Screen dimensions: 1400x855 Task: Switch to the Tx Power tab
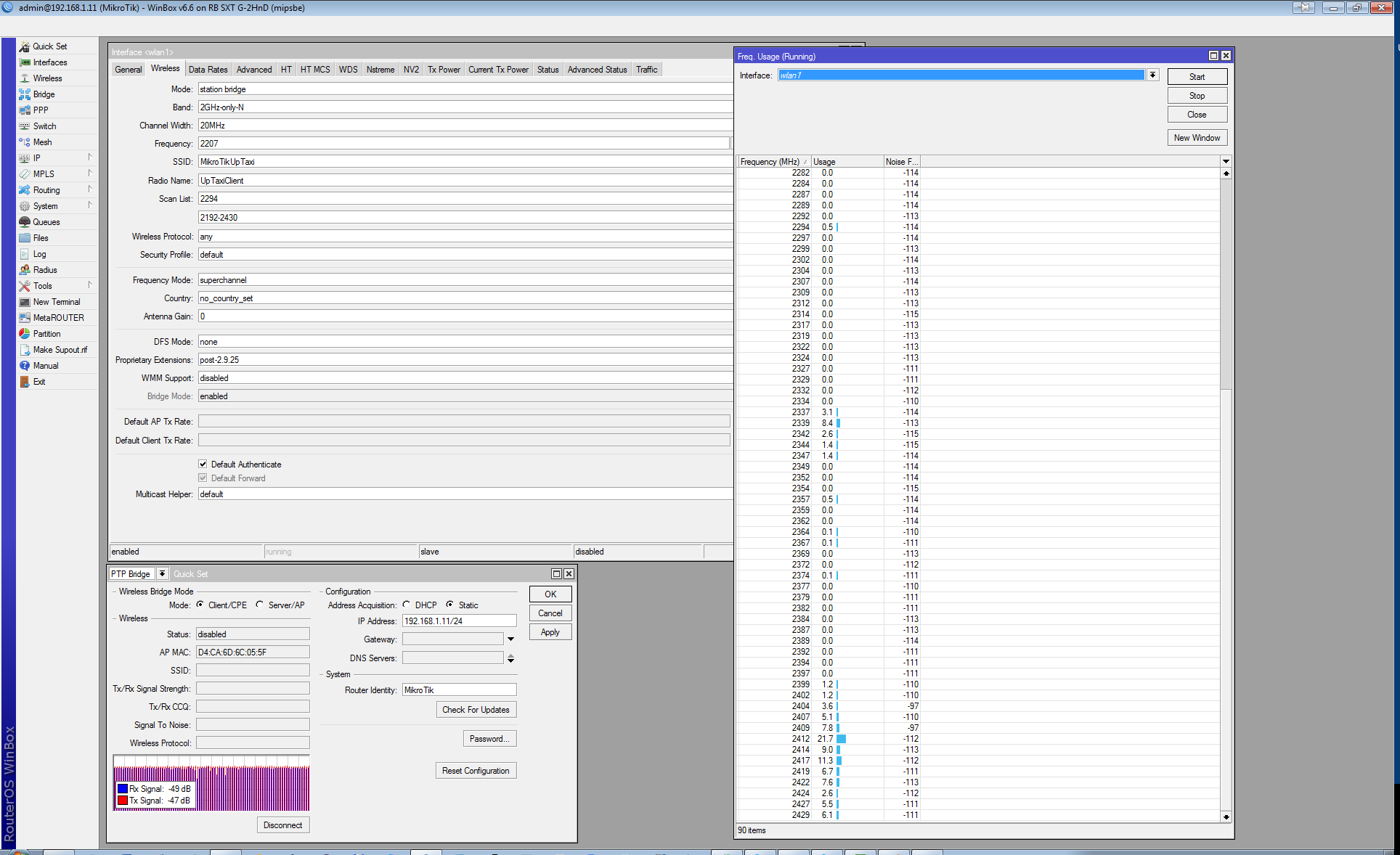pyautogui.click(x=443, y=70)
